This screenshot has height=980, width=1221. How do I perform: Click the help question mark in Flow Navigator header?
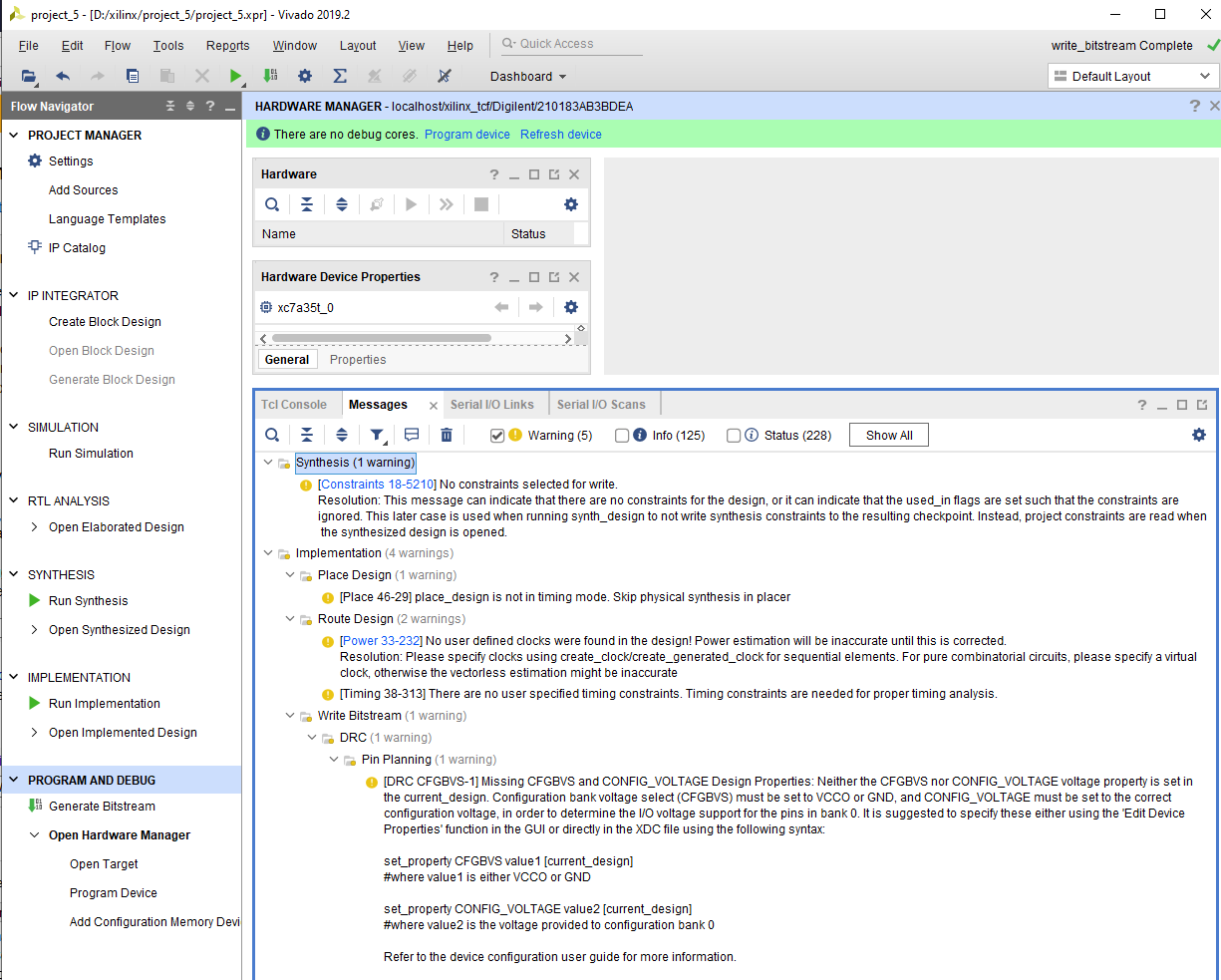pos(210,106)
